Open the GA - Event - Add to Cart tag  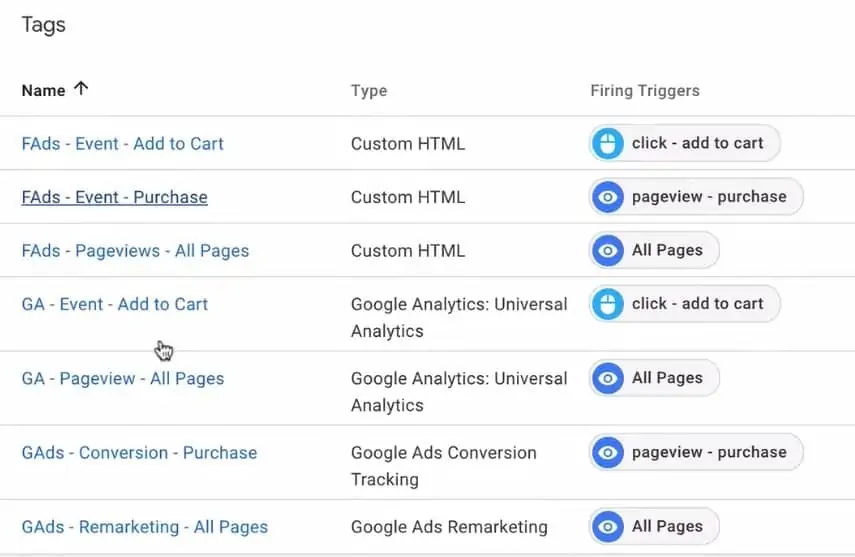[115, 304]
